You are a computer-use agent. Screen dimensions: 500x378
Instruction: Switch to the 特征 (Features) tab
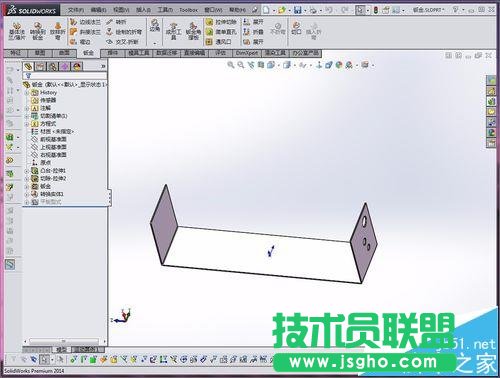(x=15, y=53)
